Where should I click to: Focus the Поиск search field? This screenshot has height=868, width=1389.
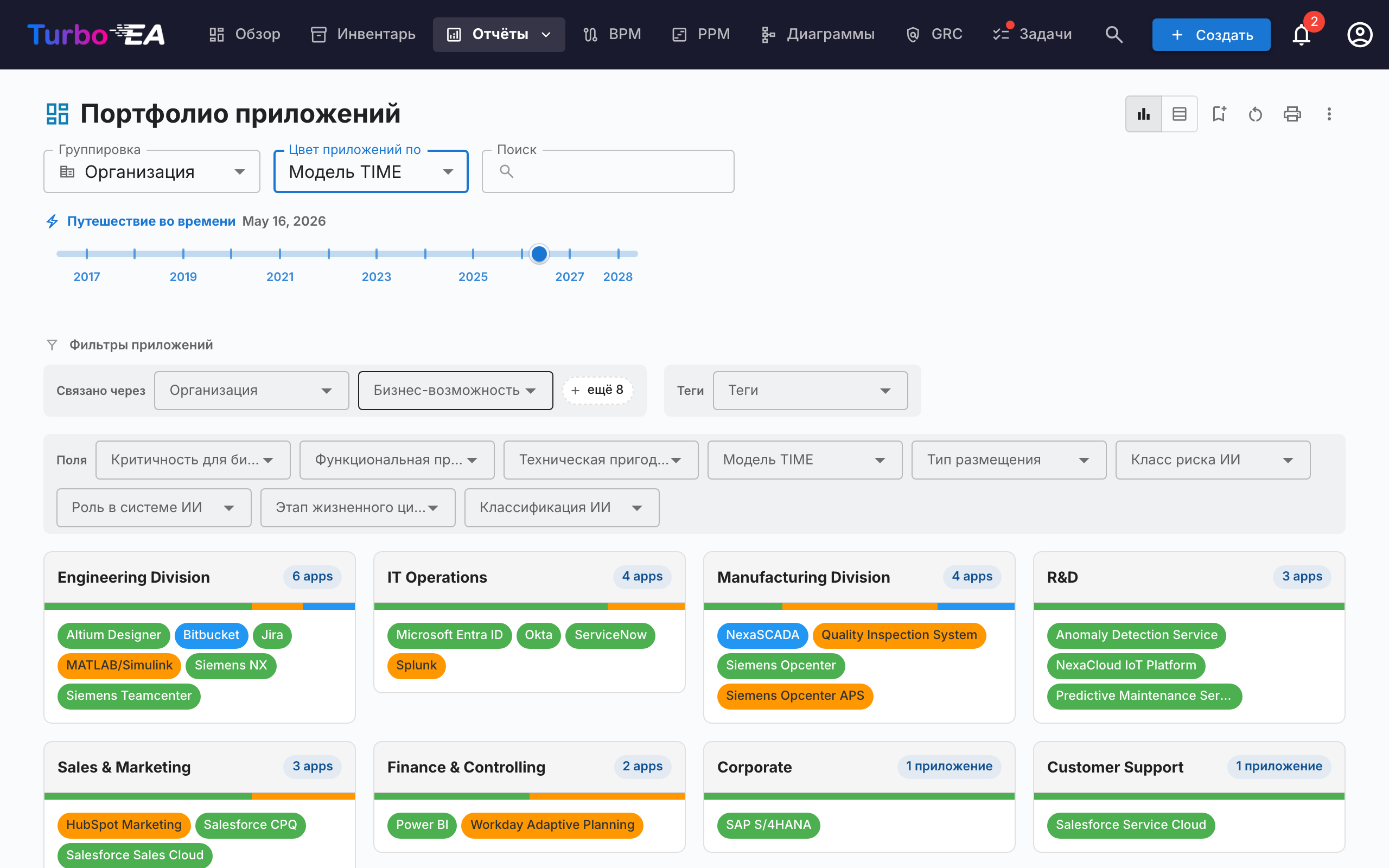click(608, 171)
